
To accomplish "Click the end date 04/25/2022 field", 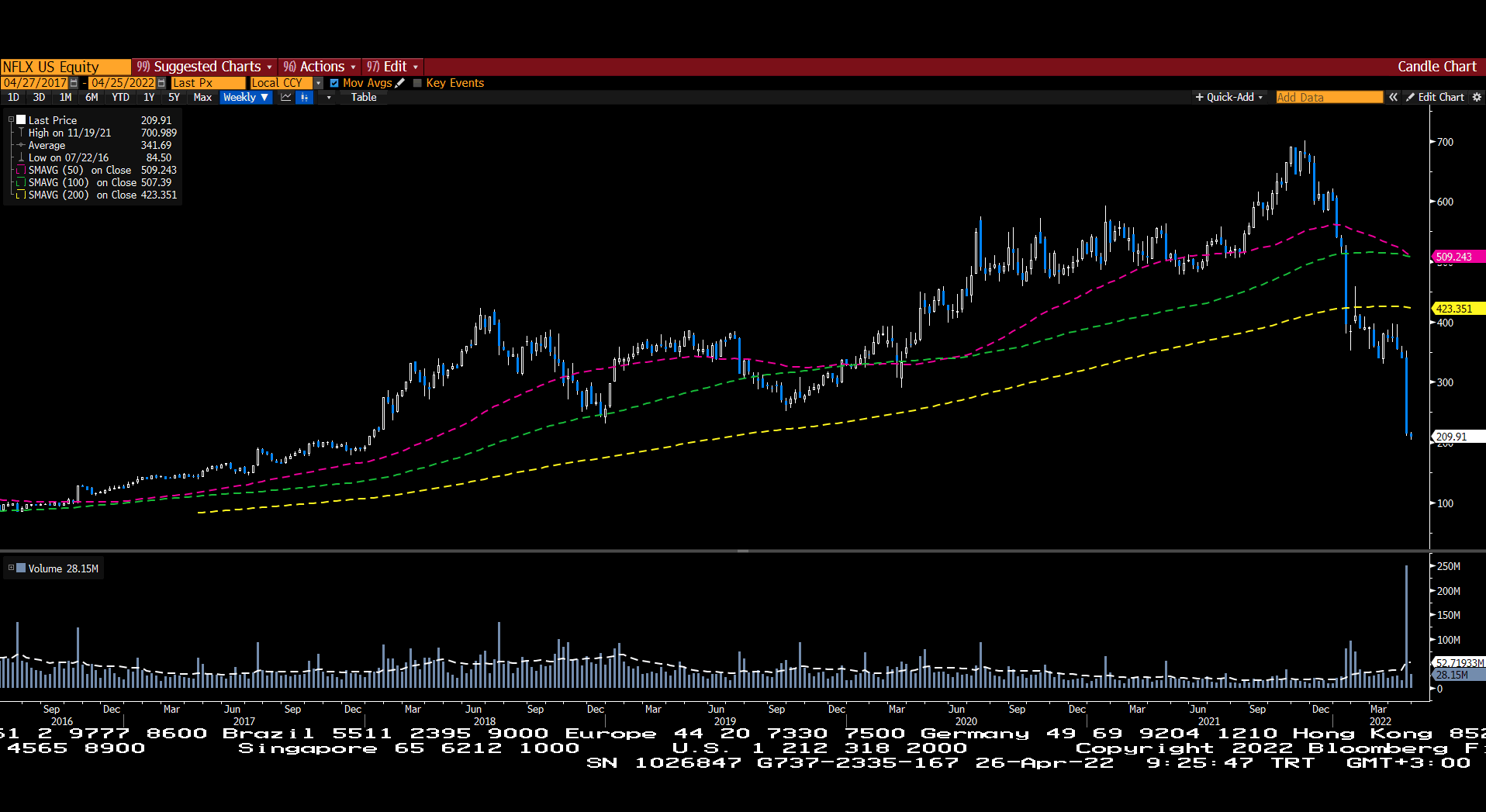I will [x=123, y=83].
